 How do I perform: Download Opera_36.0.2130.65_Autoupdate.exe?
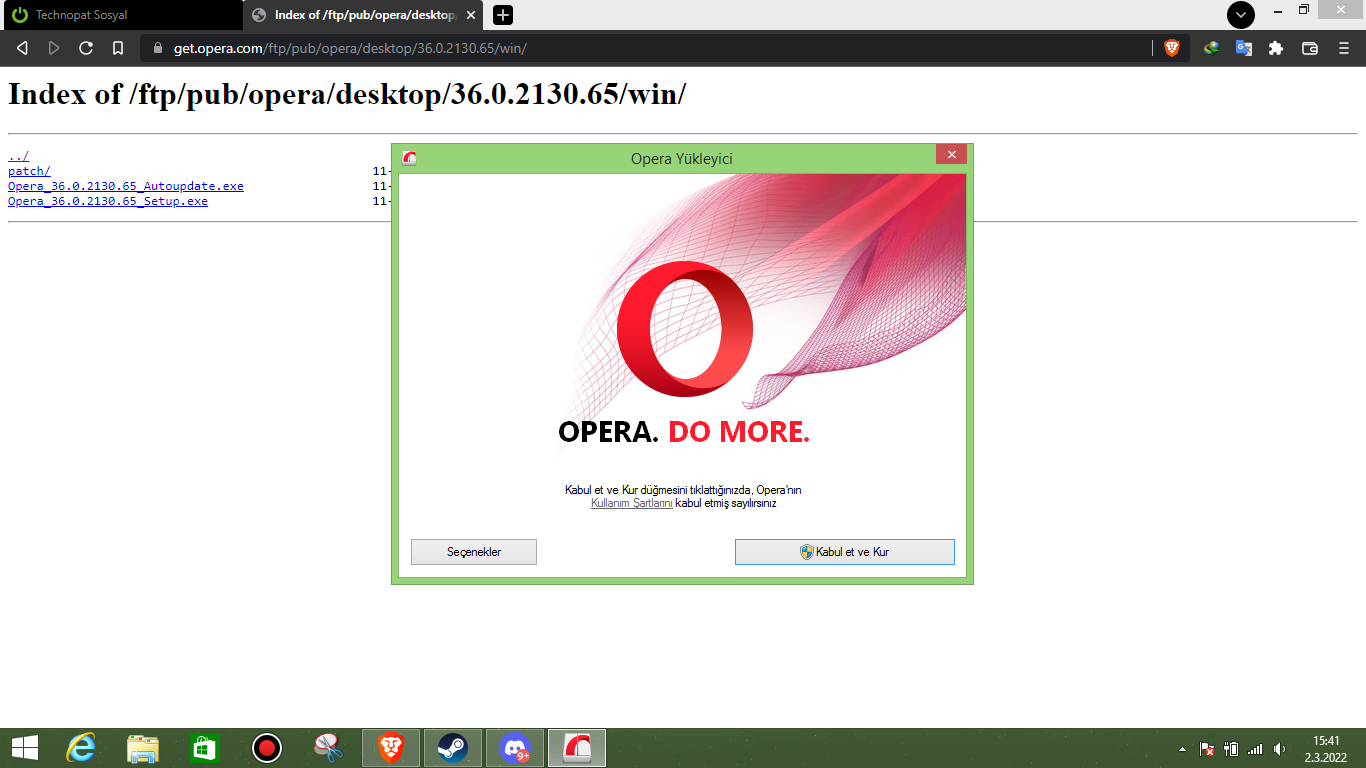click(x=126, y=186)
